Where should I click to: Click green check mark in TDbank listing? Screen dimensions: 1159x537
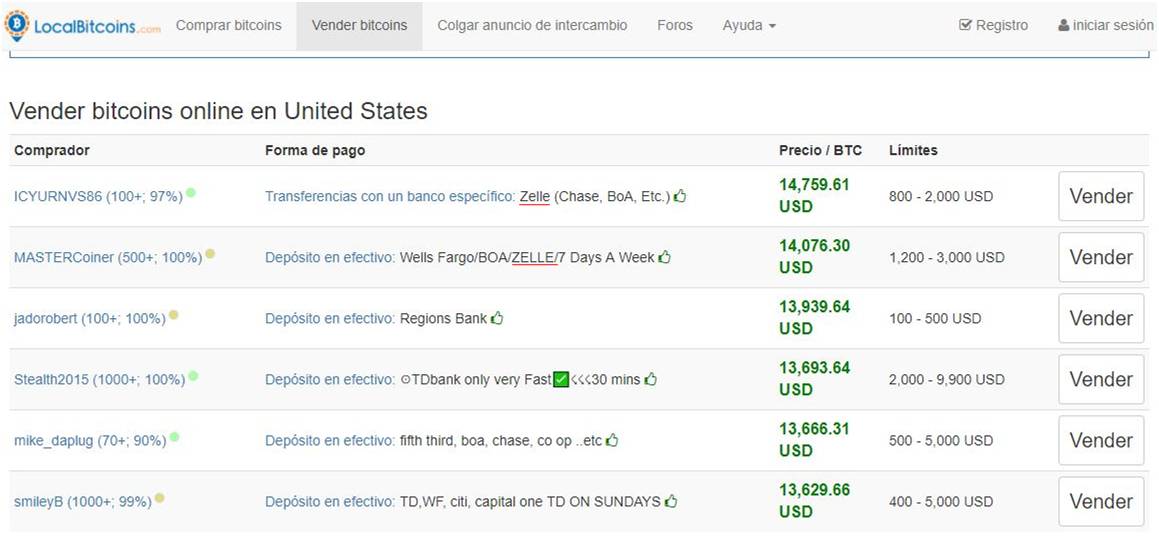(561, 380)
